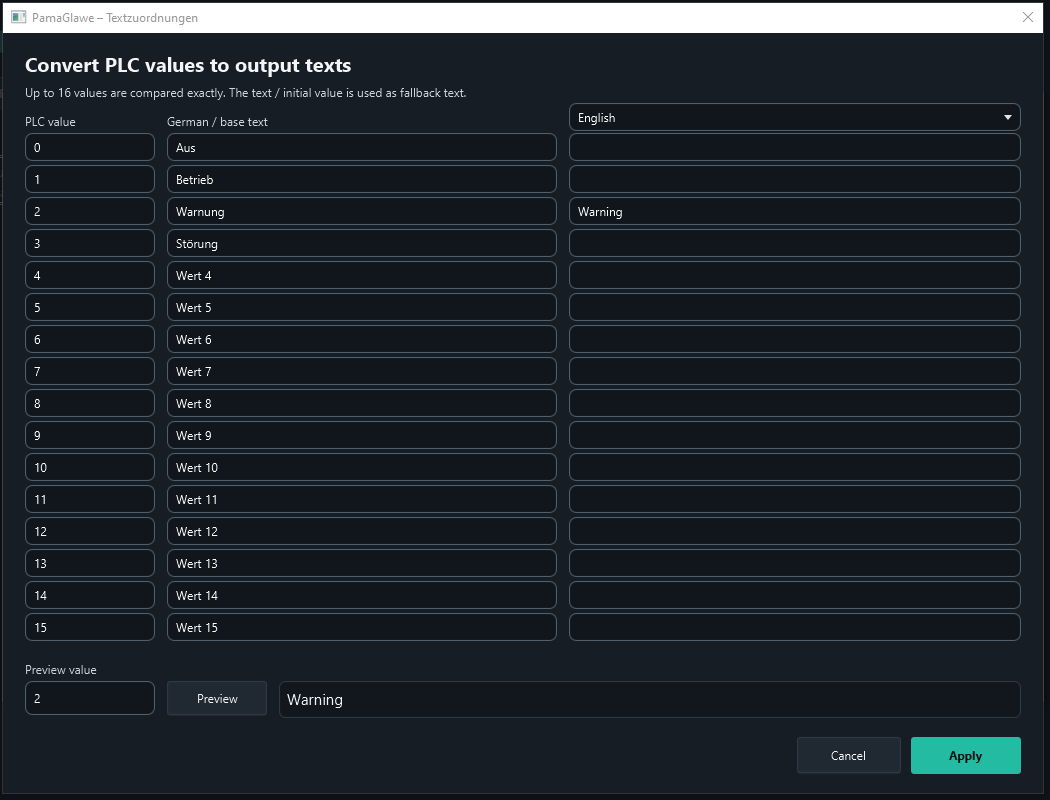
Task: Click empty English translation field for 'Störung'
Action: coord(794,243)
